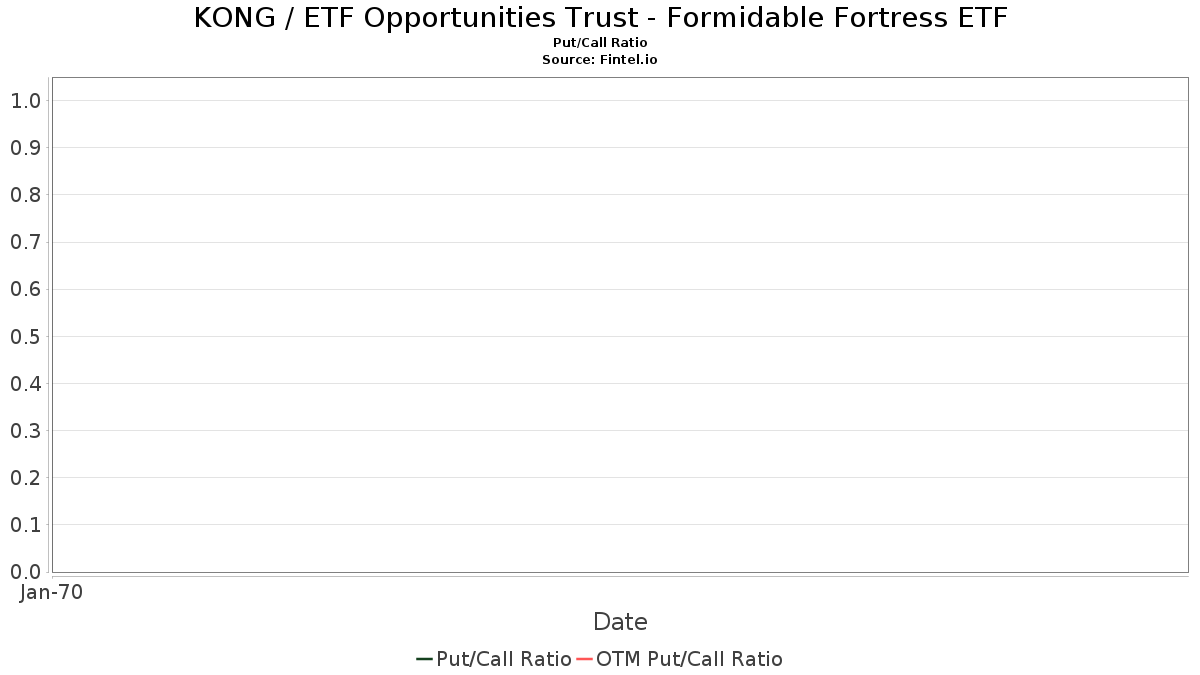This screenshot has height=675, width=1200.
Task: Click the 0.4 y-axis tick label
Action: pyautogui.click(x=26, y=384)
